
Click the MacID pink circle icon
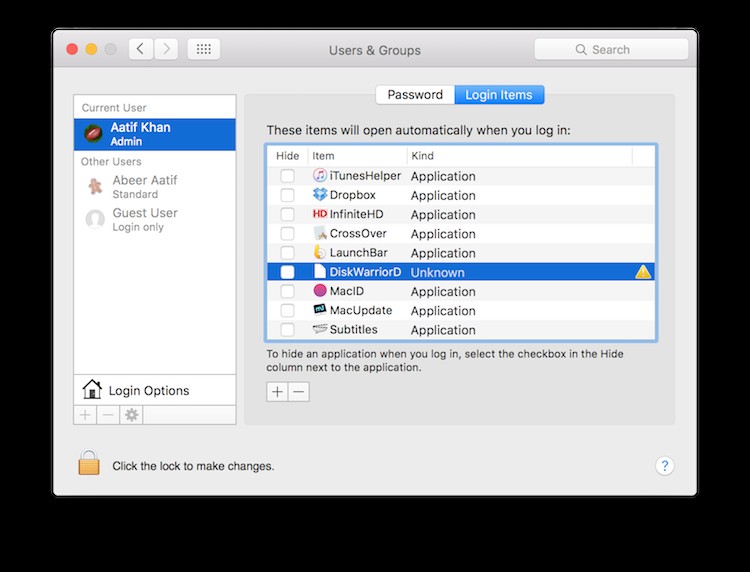(x=320, y=290)
